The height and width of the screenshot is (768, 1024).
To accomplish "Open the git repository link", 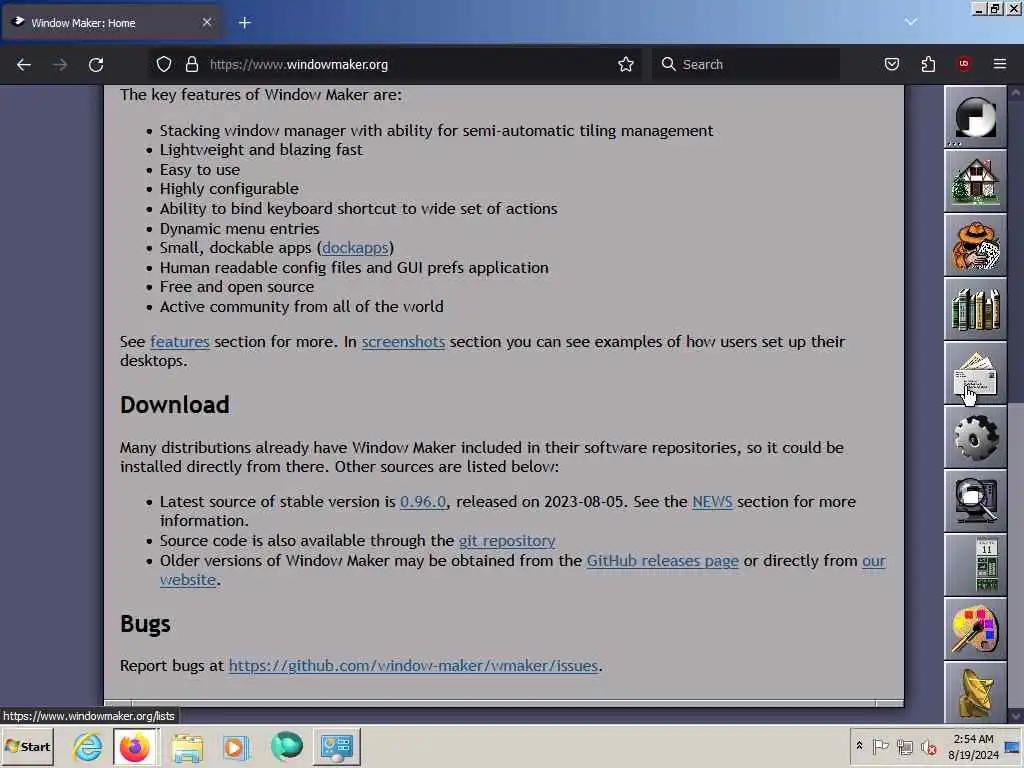I will click(507, 541).
